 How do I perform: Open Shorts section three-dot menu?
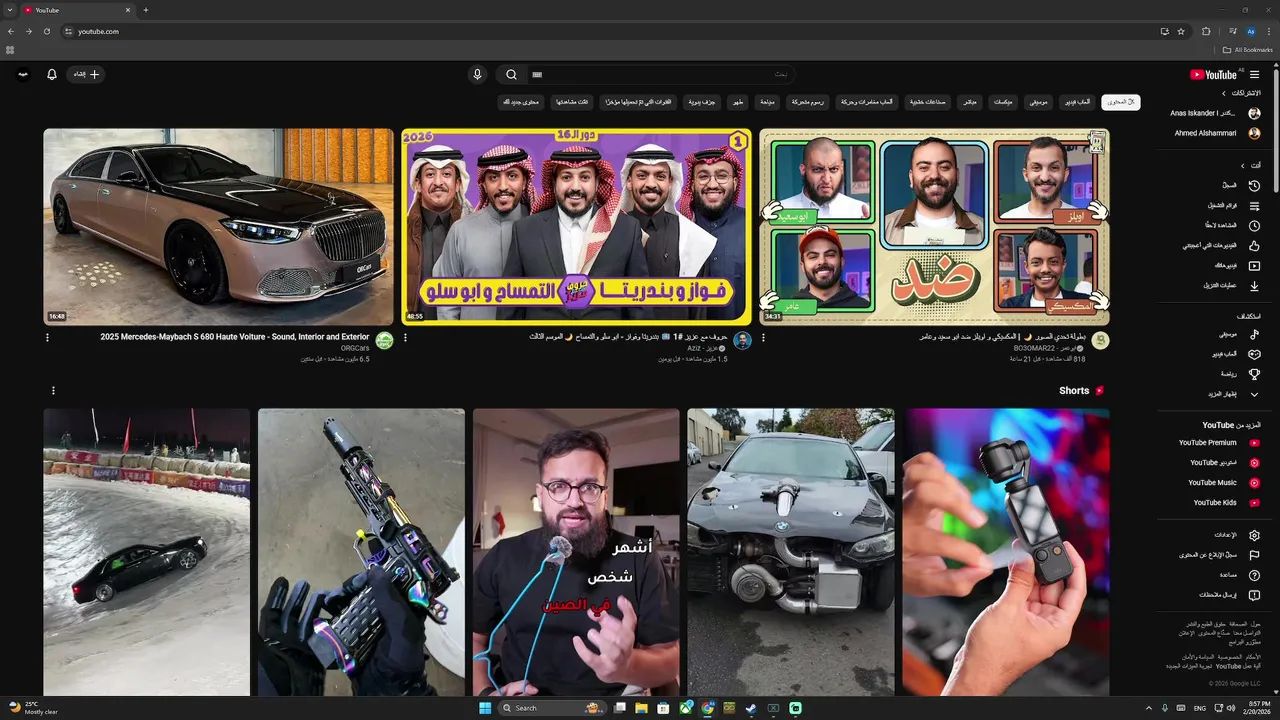coord(53,391)
